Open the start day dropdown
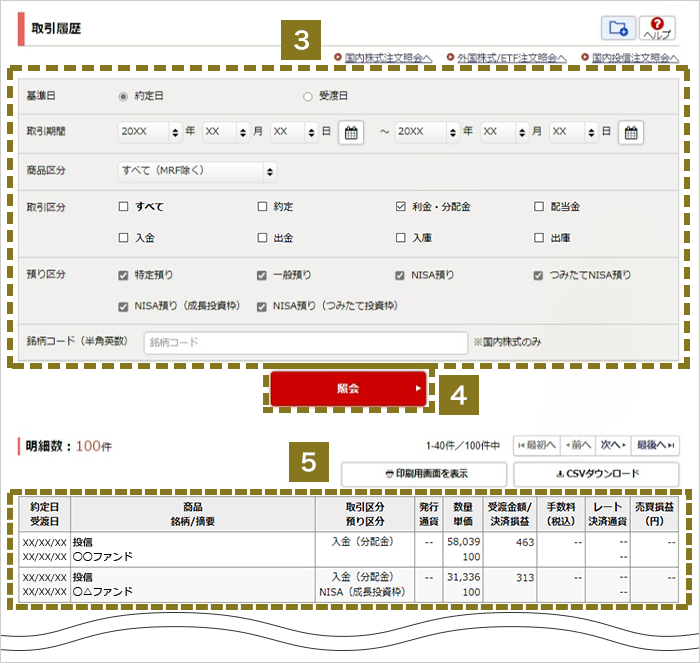The image size is (700, 663). click(294, 132)
